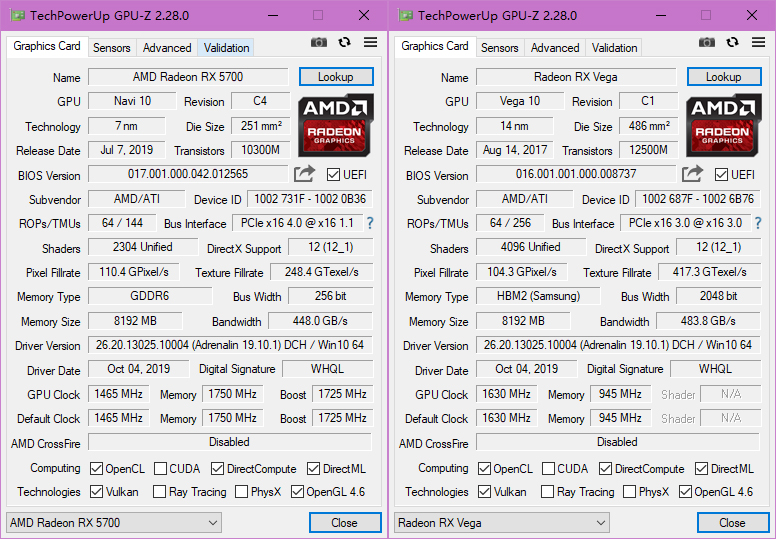Click BIOS export share icon in RX 5700 window

304,174
